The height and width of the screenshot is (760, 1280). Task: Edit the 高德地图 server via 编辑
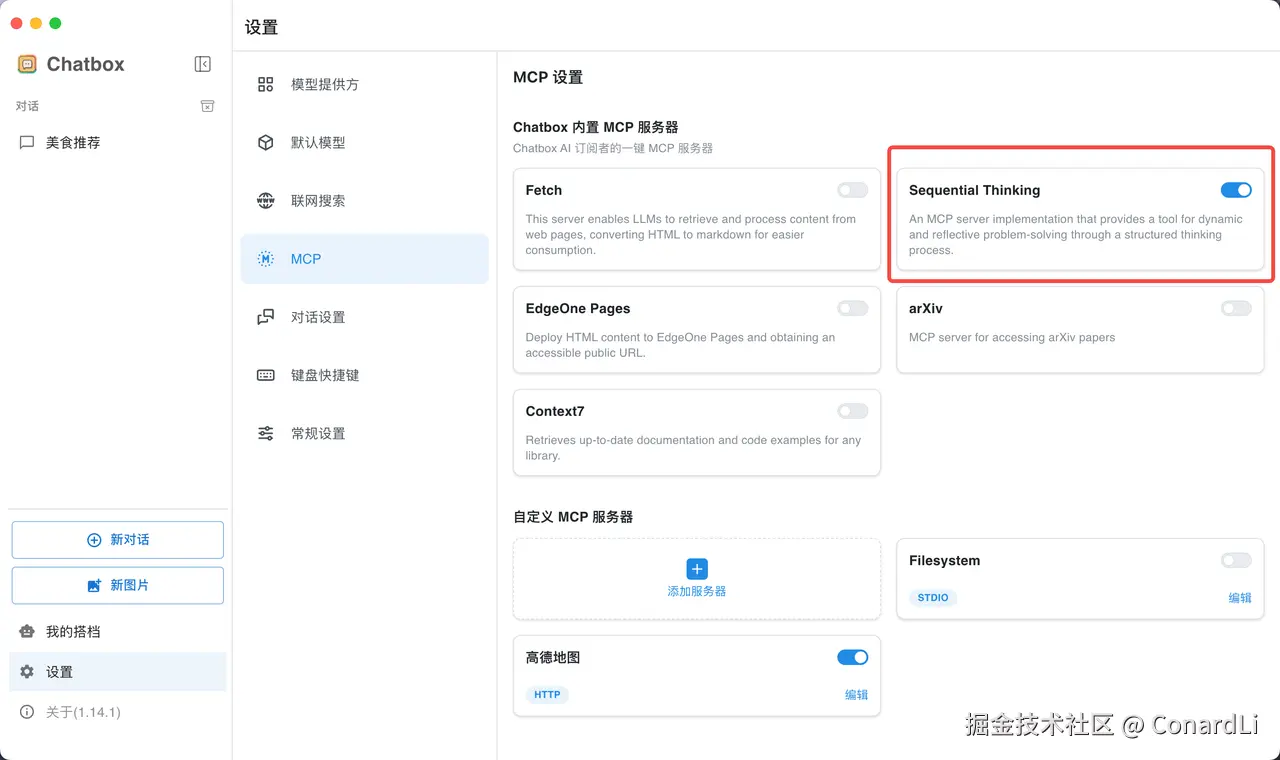tap(856, 695)
